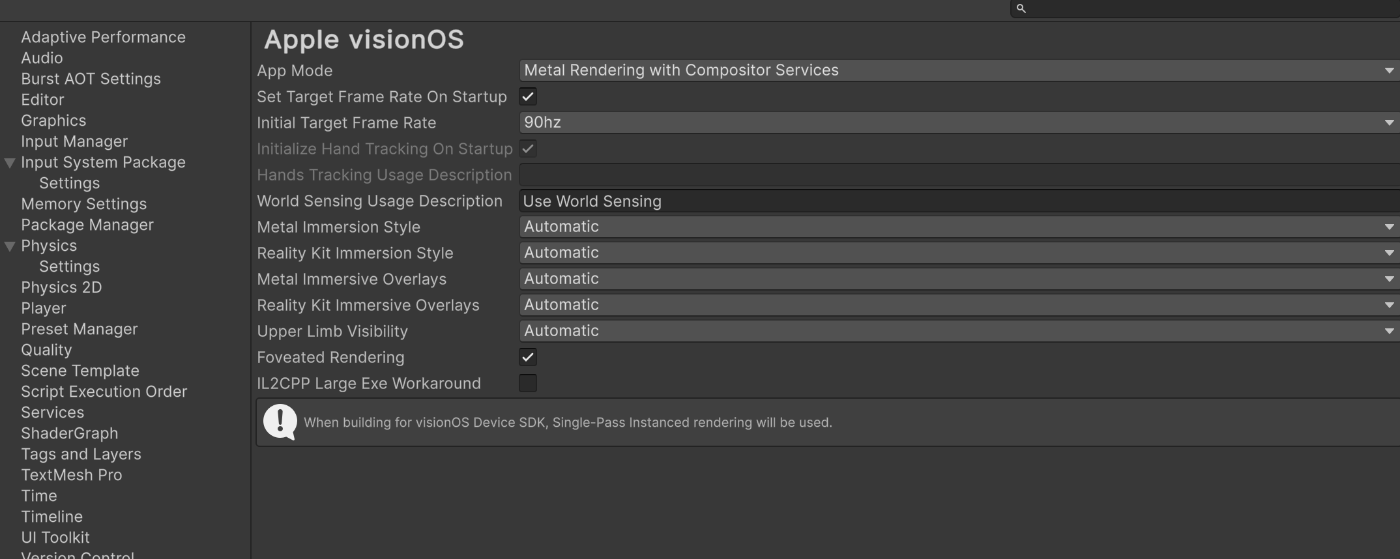The height and width of the screenshot is (559, 1400).
Task: Open the Timeline settings category
Action: [52, 517]
